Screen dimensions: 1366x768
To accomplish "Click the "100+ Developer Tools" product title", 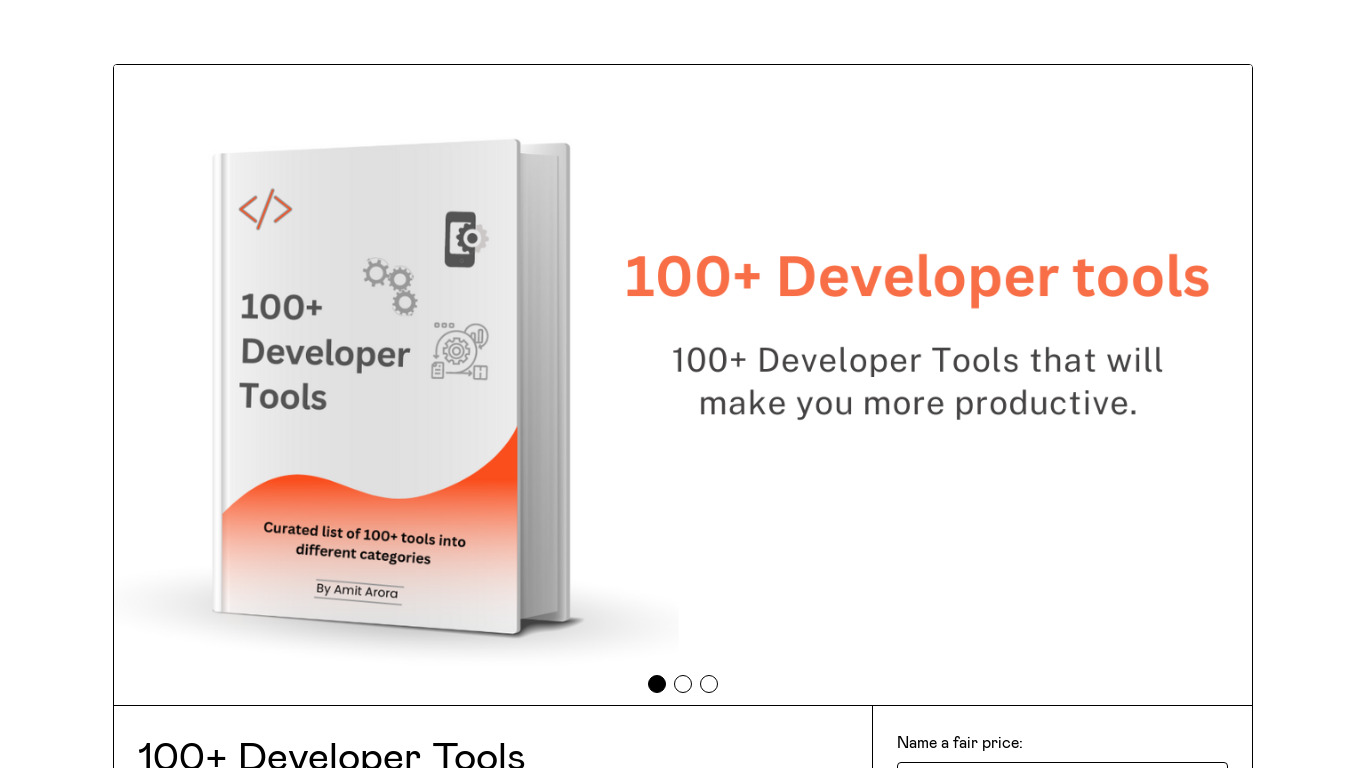I will pos(331,754).
